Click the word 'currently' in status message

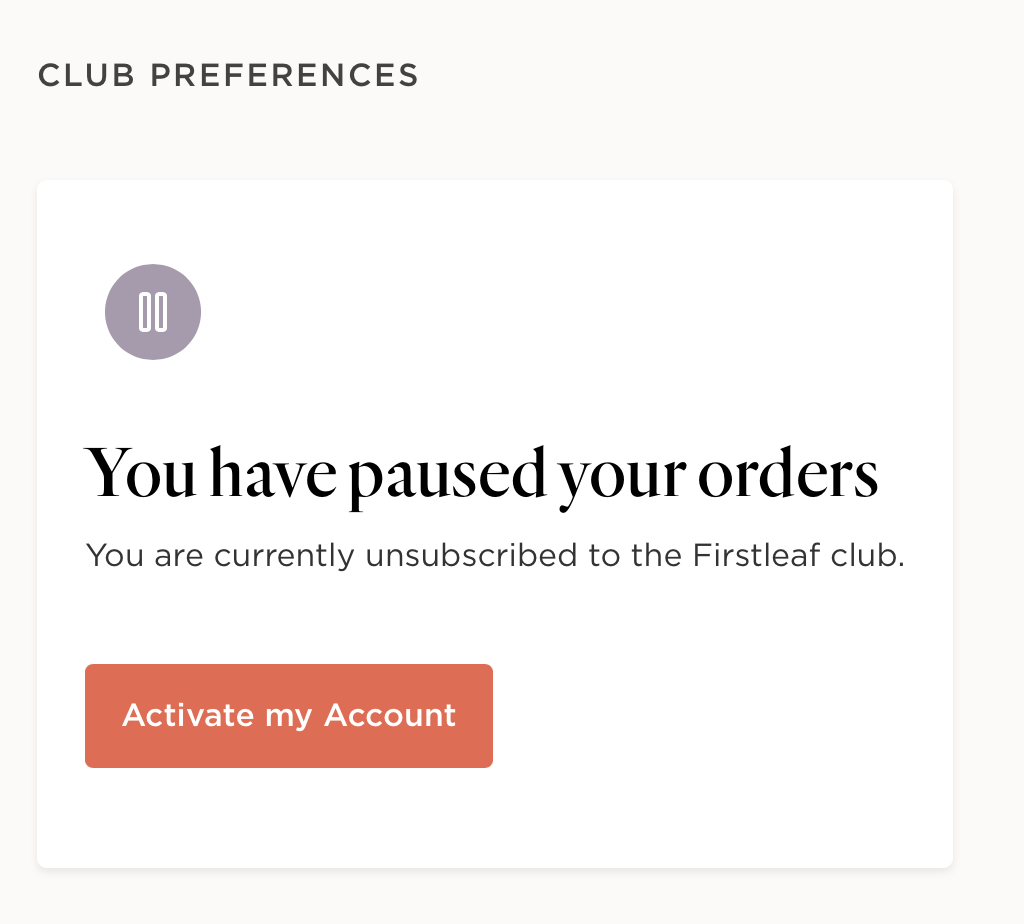point(284,556)
